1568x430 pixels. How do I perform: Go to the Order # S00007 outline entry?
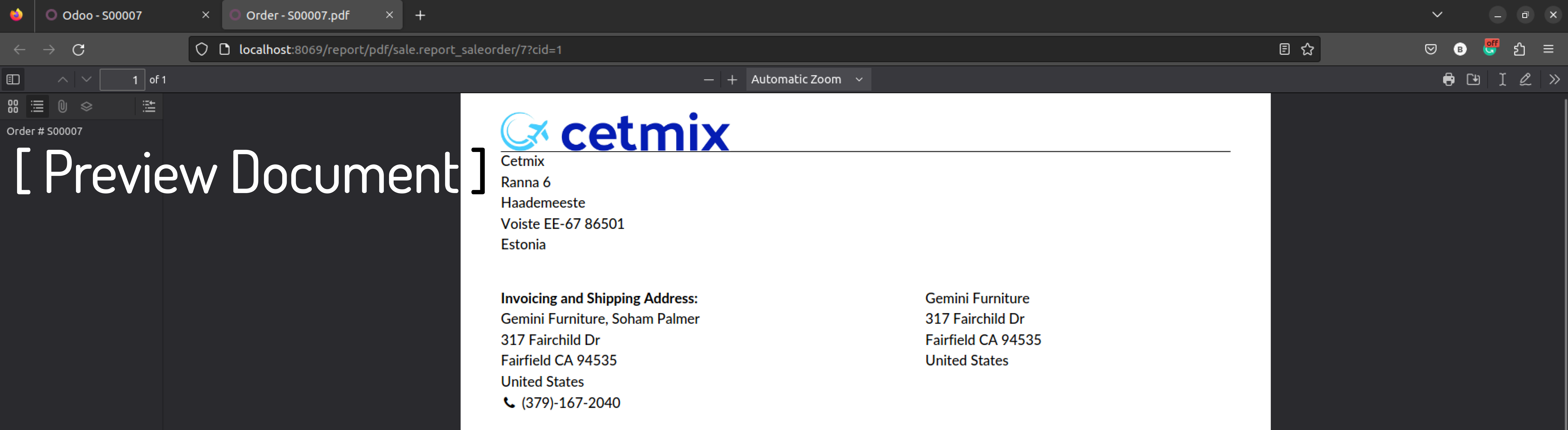[x=44, y=131]
